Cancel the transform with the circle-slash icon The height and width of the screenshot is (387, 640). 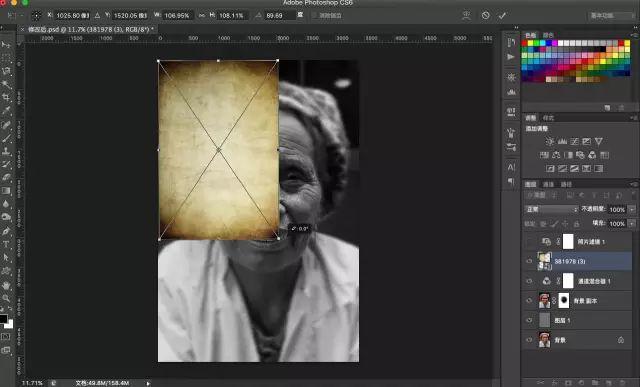coord(485,16)
